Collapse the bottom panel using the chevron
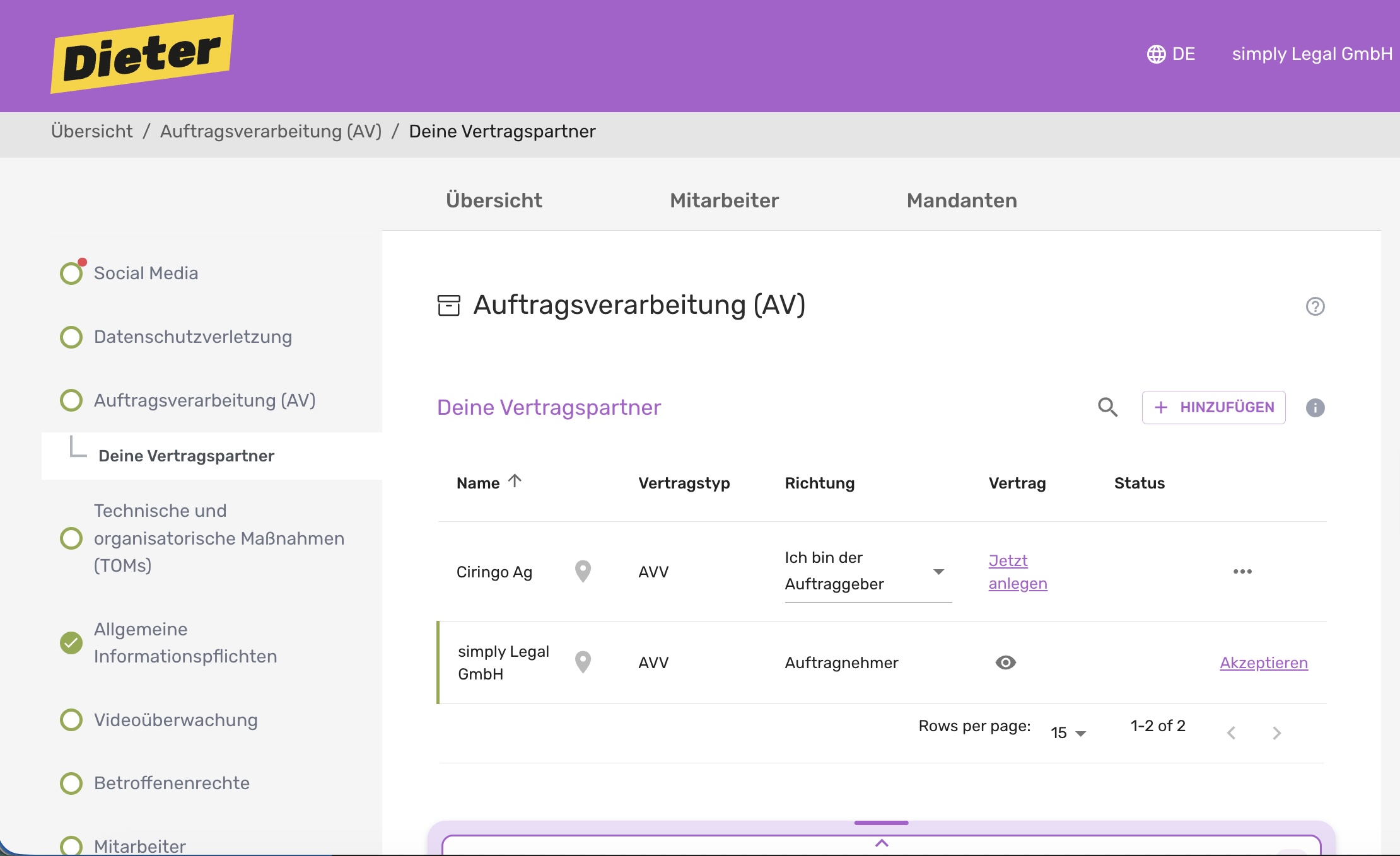This screenshot has height=856, width=1400. pyautogui.click(x=882, y=843)
